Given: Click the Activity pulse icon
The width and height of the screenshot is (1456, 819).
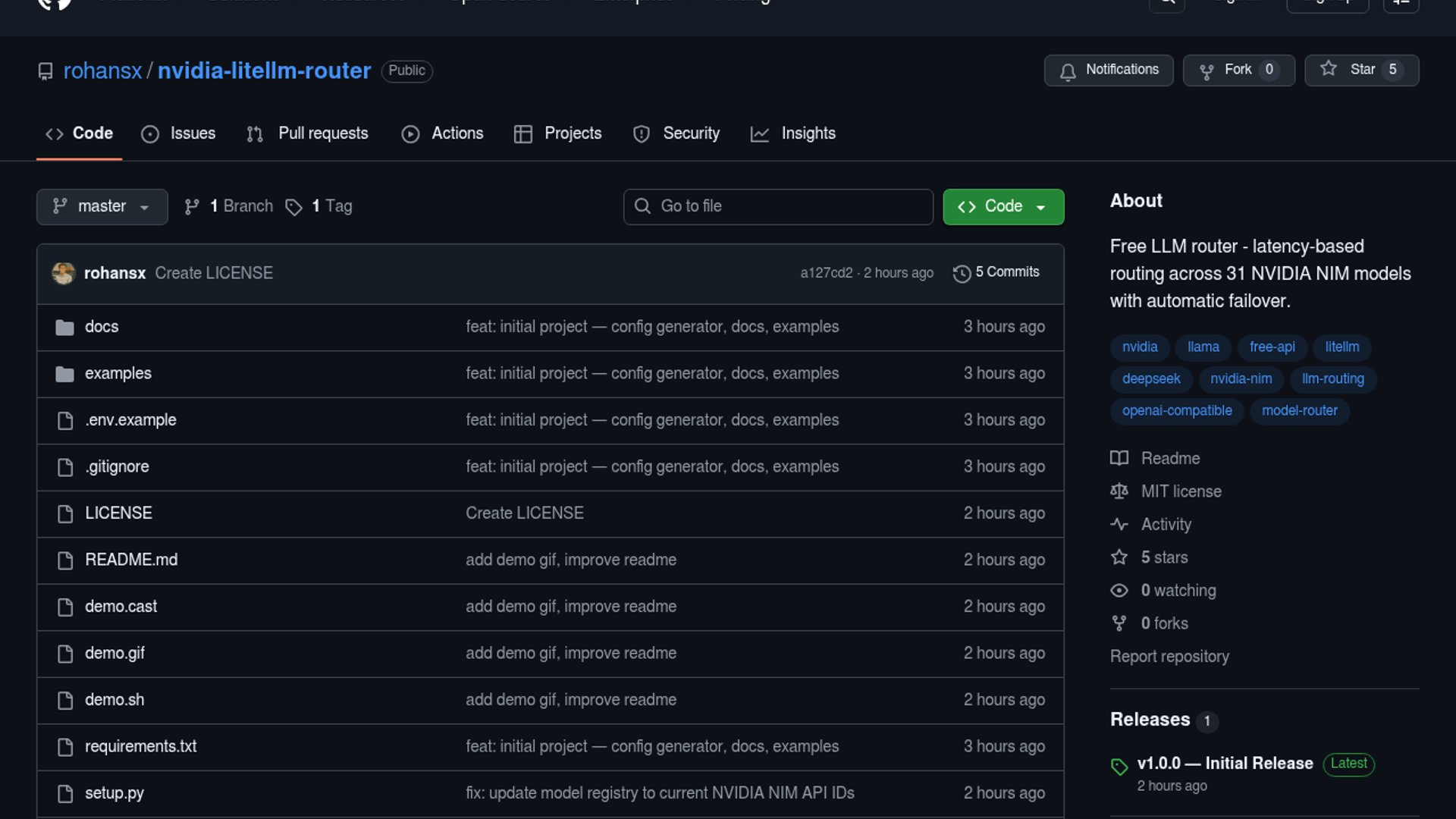Looking at the screenshot, I should pyautogui.click(x=1119, y=524).
